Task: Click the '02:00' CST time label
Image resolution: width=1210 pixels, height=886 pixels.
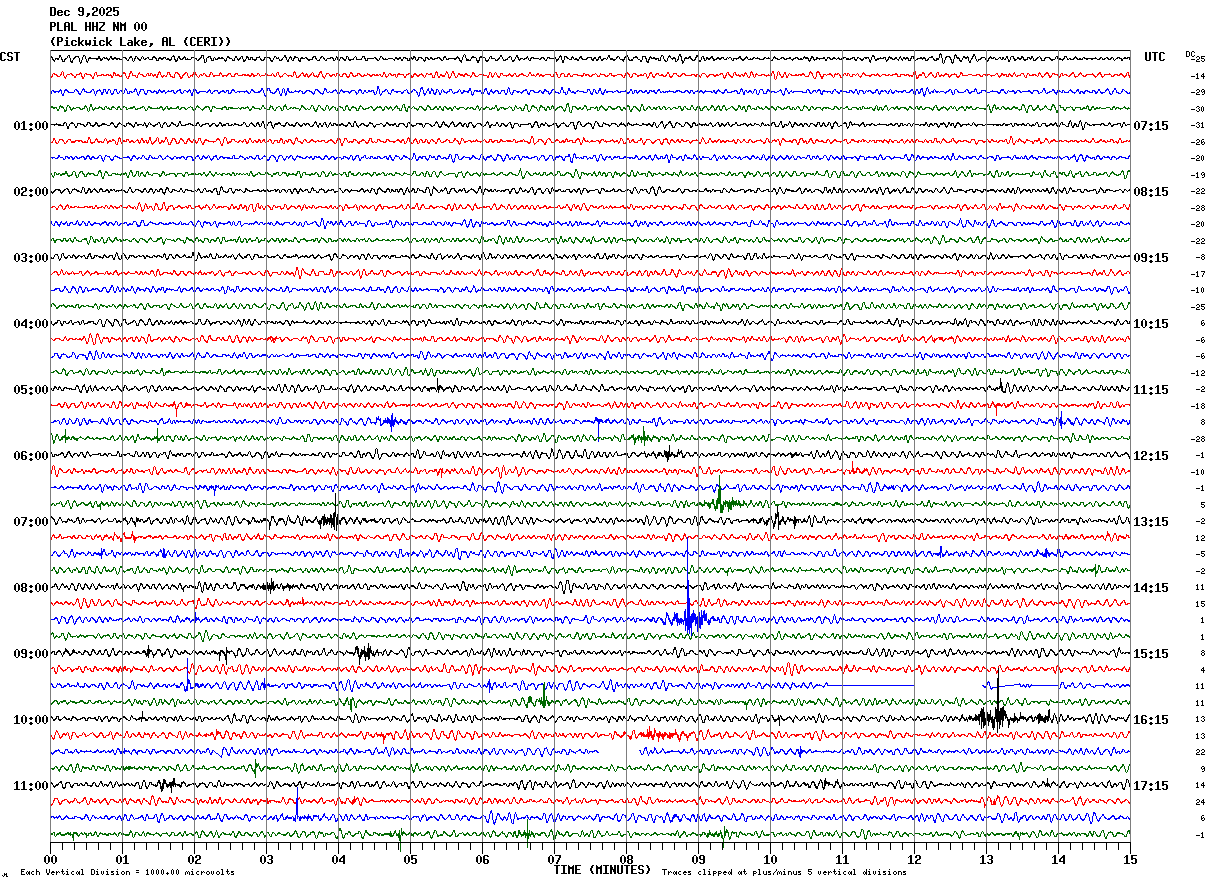Action: click(31, 192)
